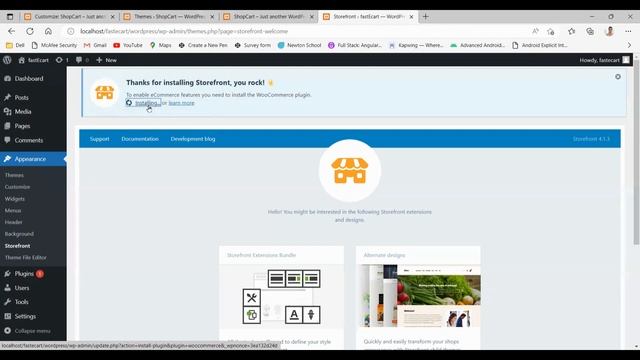Open Widgets submenu item

click(15, 199)
